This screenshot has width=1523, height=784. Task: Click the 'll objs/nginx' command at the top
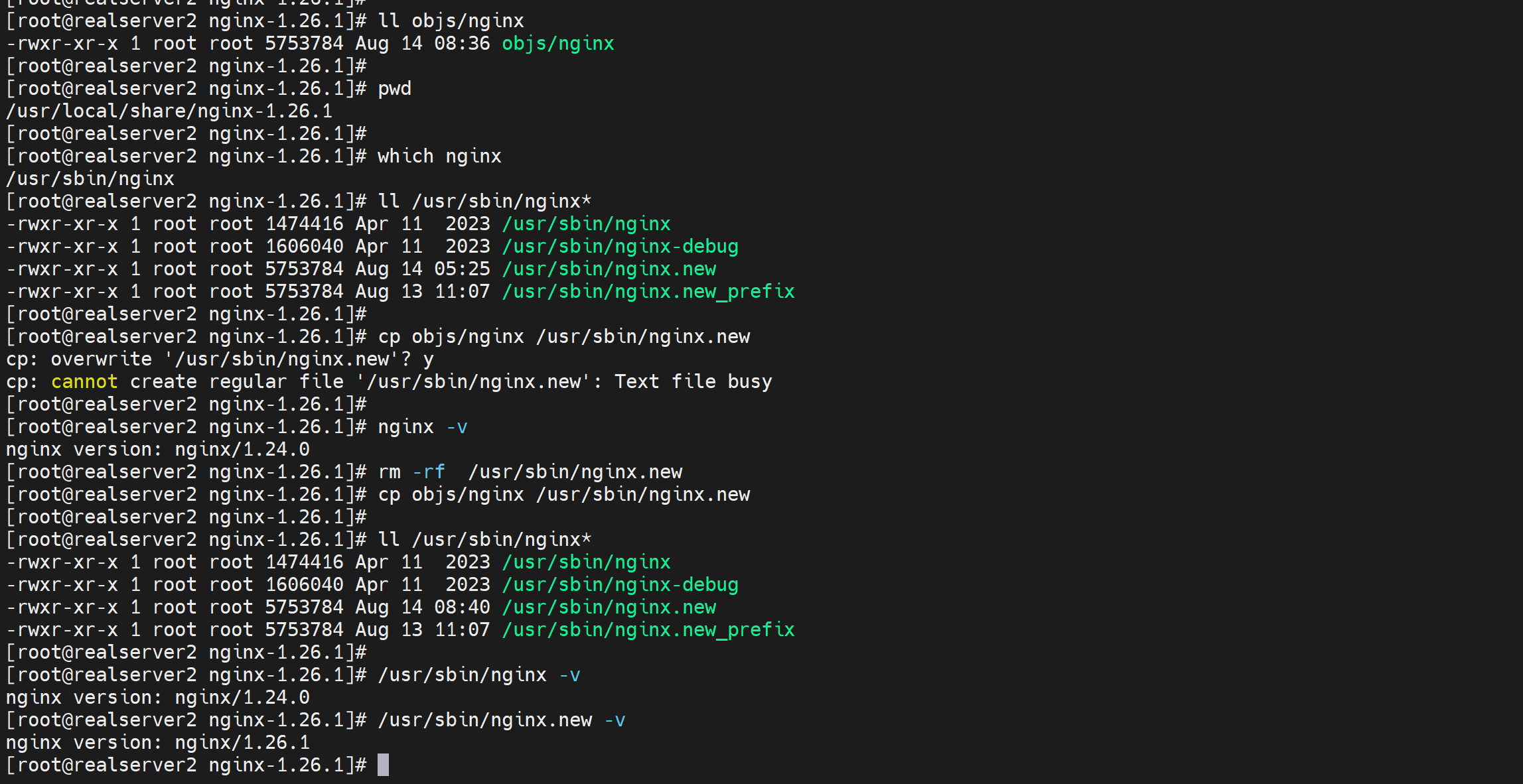click(x=451, y=21)
